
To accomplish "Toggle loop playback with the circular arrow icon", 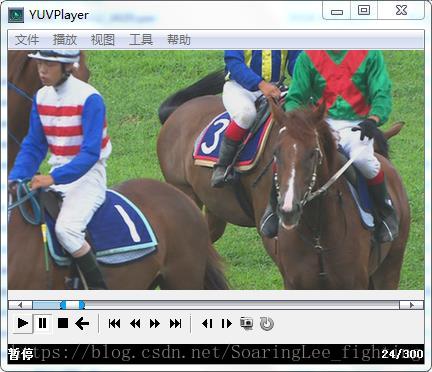I will tap(267, 323).
